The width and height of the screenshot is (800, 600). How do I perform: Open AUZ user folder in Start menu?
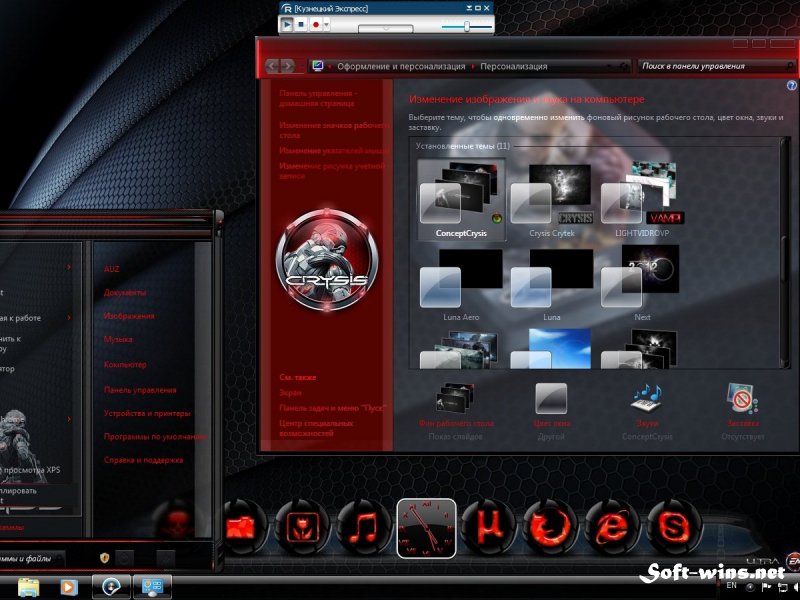pyautogui.click(x=111, y=269)
